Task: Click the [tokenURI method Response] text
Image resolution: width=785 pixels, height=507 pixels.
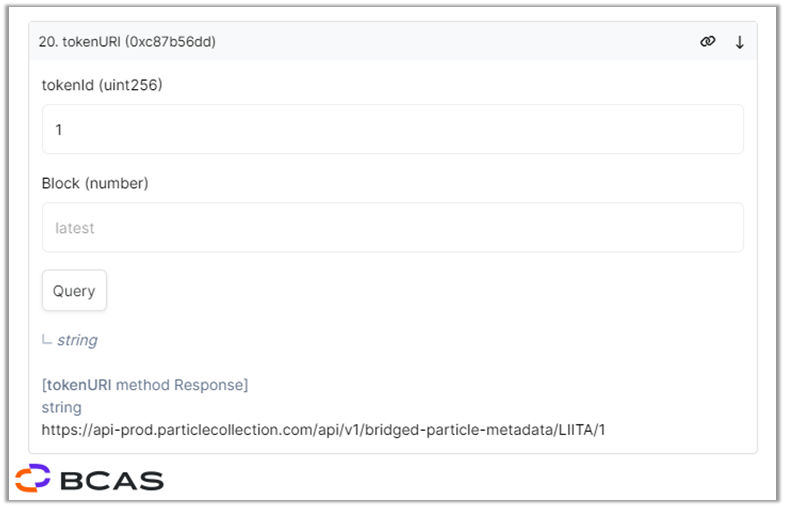Action: [x=145, y=385]
